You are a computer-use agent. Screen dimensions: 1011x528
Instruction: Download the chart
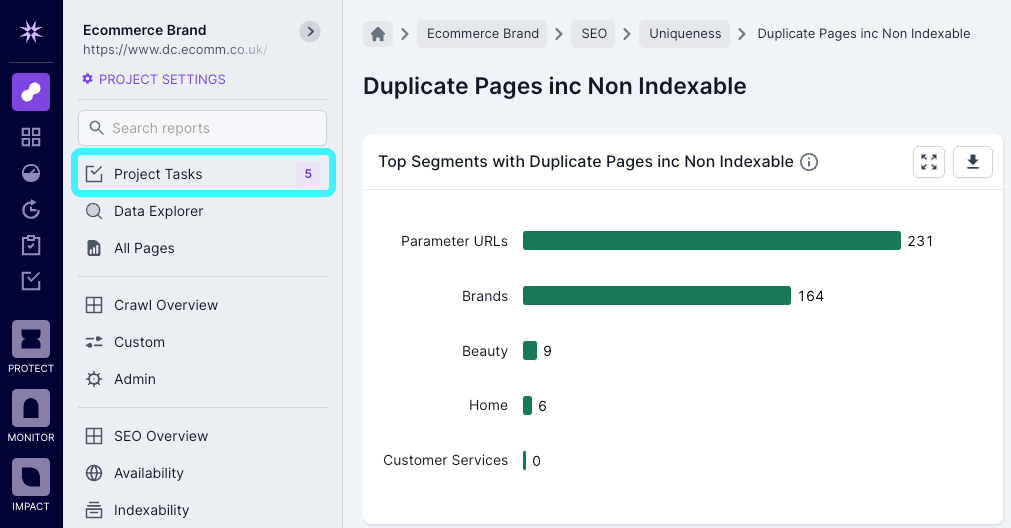click(x=973, y=162)
